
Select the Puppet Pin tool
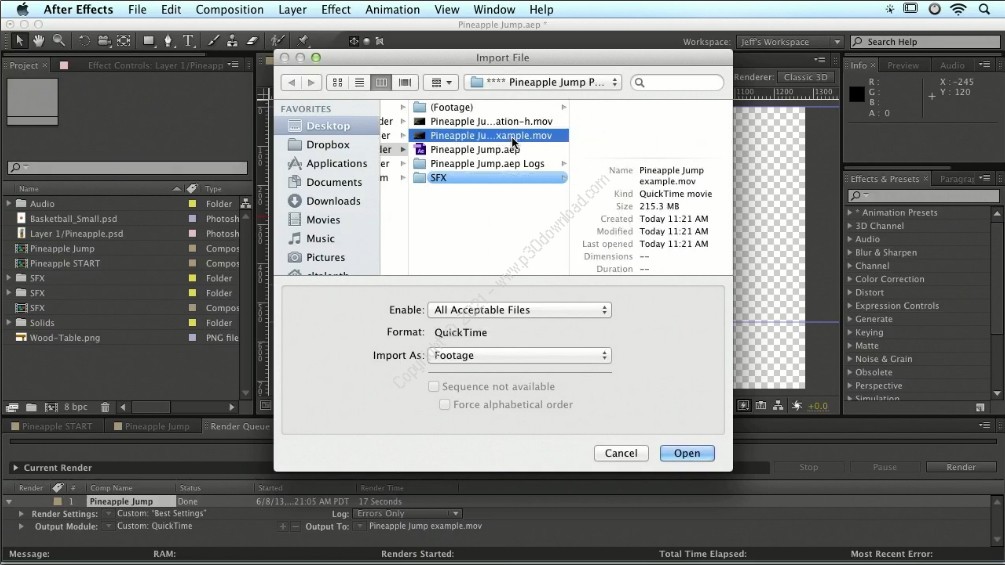[x=303, y=41]
